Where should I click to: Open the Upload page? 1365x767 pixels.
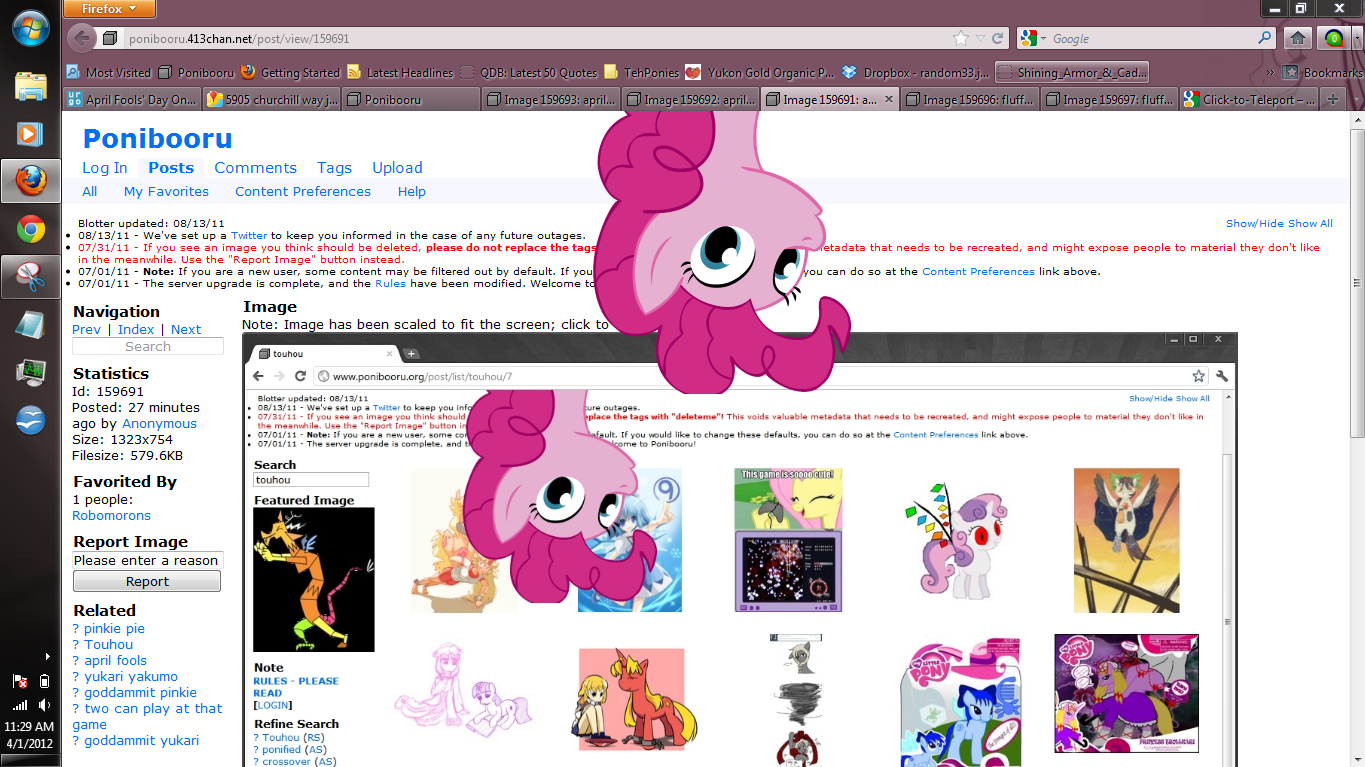pos(397,168)
